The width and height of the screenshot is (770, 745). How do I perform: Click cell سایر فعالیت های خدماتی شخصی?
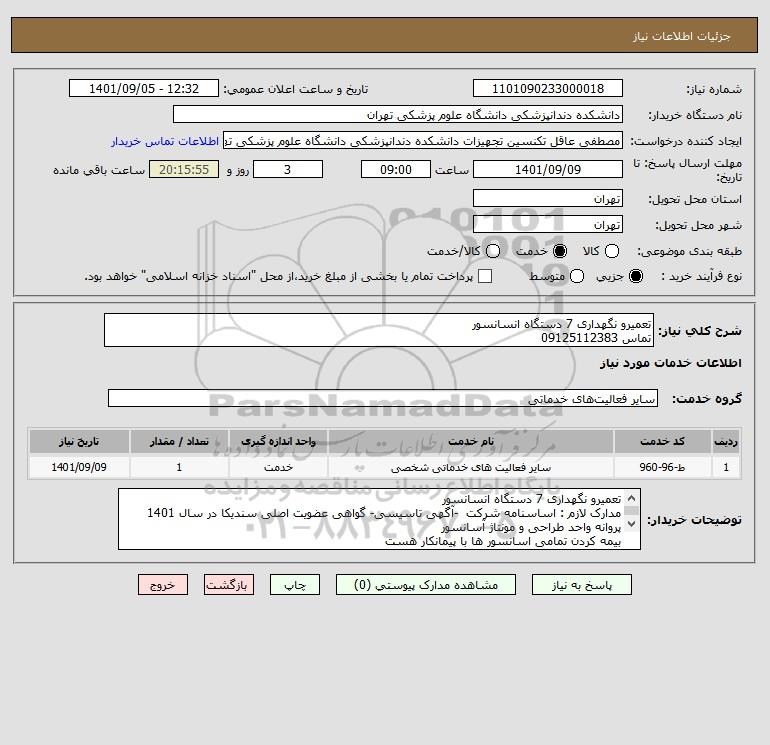pos(470,467)
